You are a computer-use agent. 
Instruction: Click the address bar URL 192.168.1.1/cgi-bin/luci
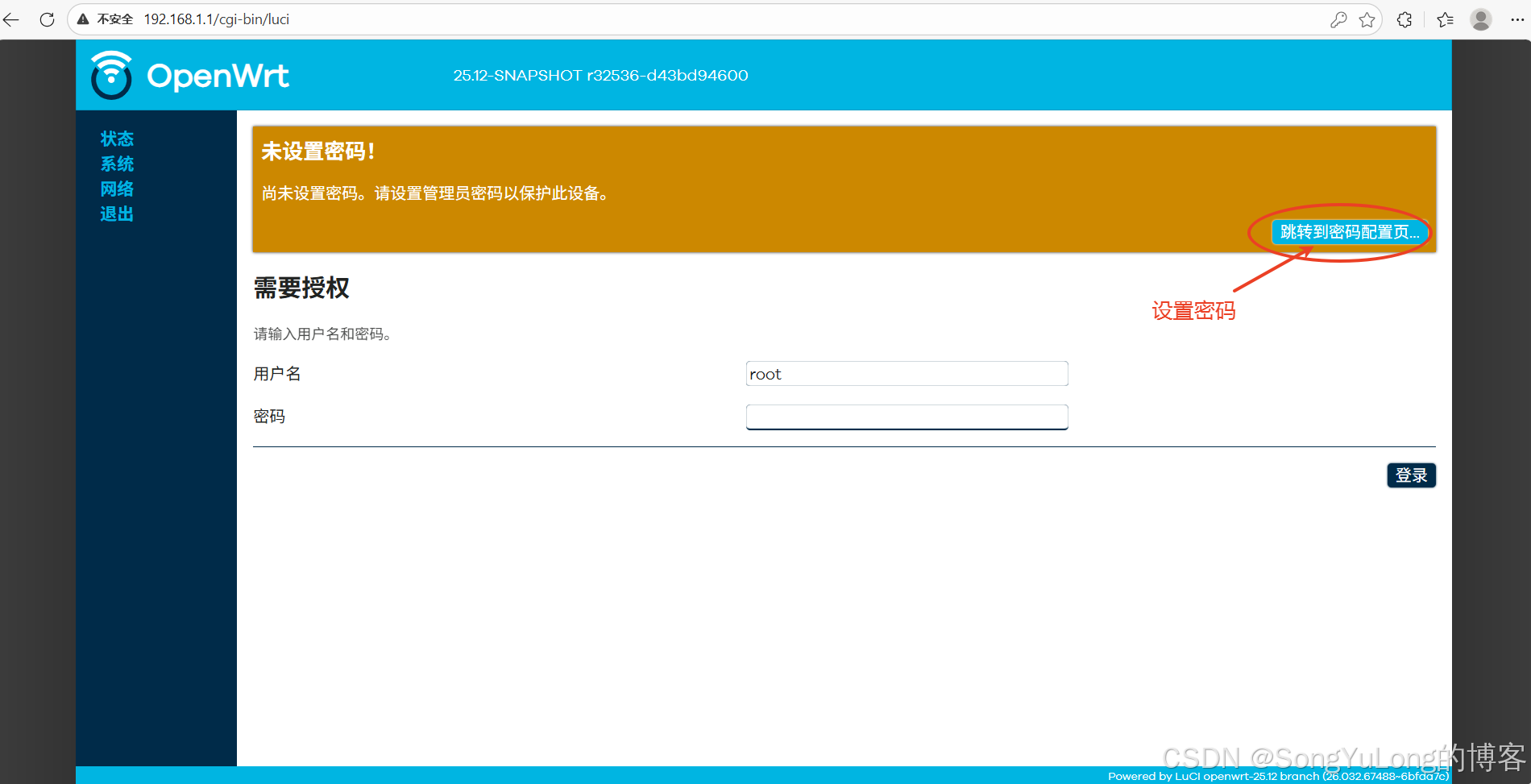tap(217, 19)
